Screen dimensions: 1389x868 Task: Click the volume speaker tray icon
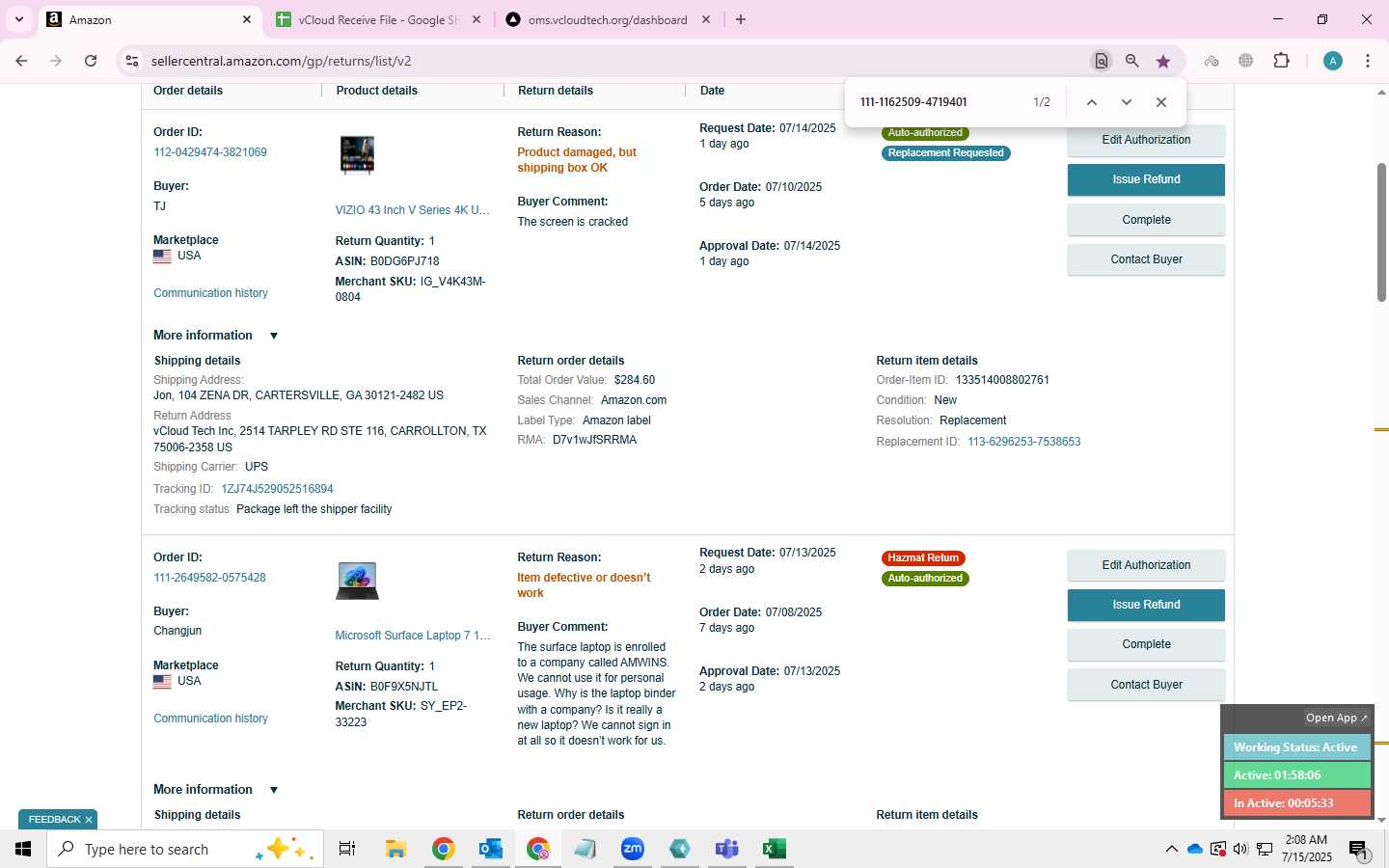[x=1240, y=850]
